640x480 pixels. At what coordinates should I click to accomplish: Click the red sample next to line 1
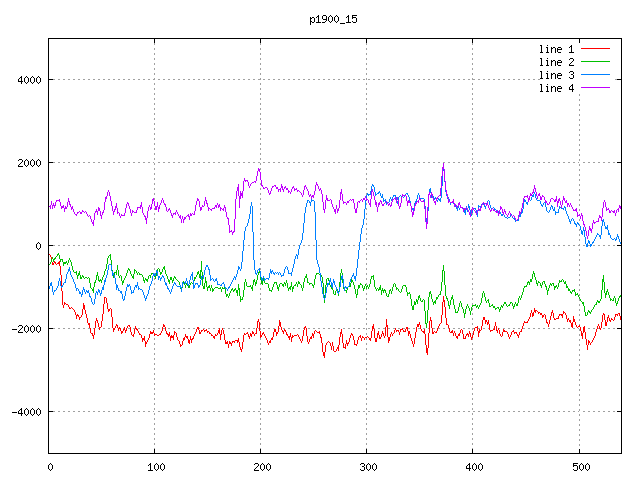click(x=595, y=49)
